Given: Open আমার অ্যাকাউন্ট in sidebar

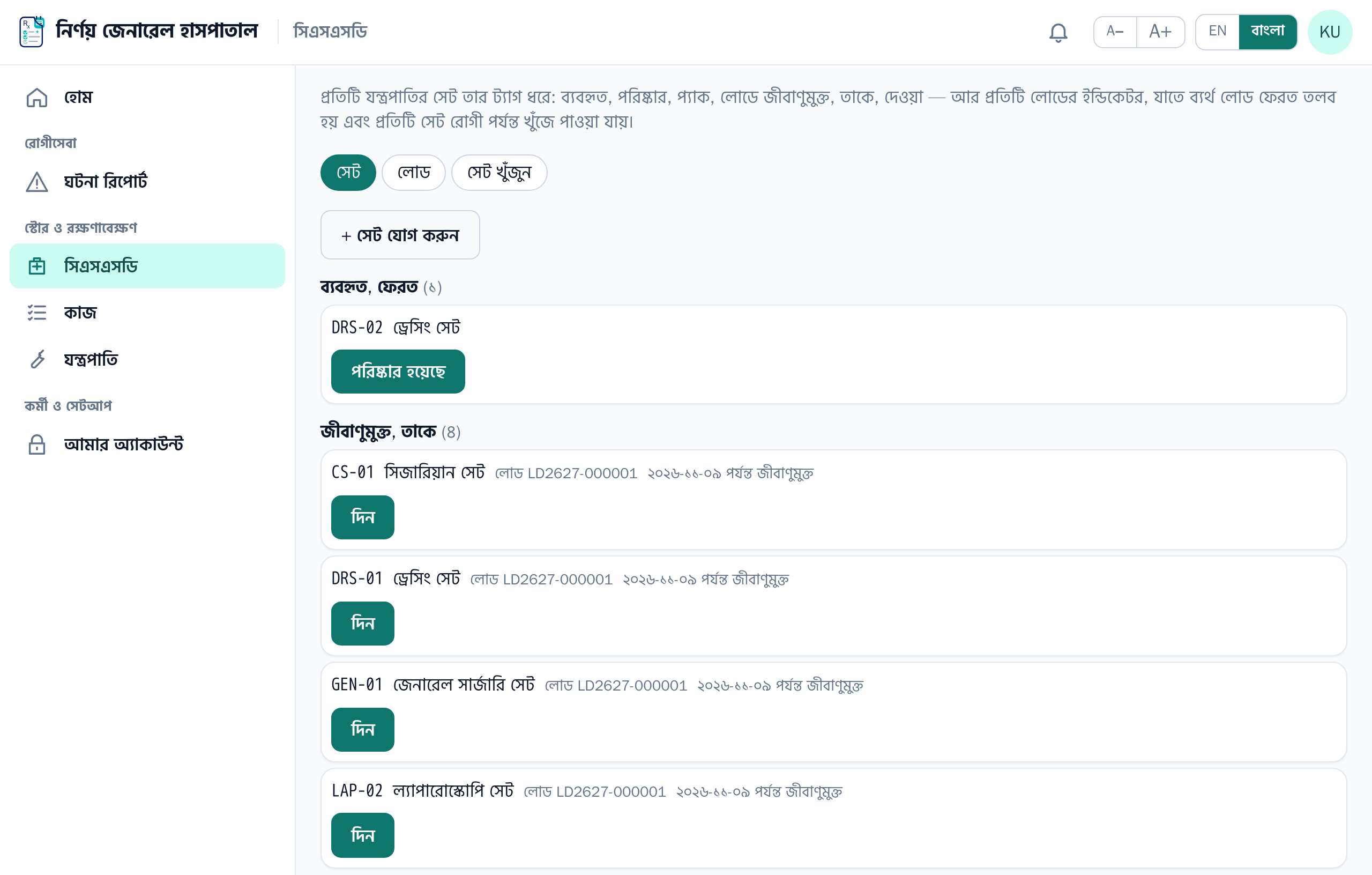Looking at the screenshot, I should point(147,444).
